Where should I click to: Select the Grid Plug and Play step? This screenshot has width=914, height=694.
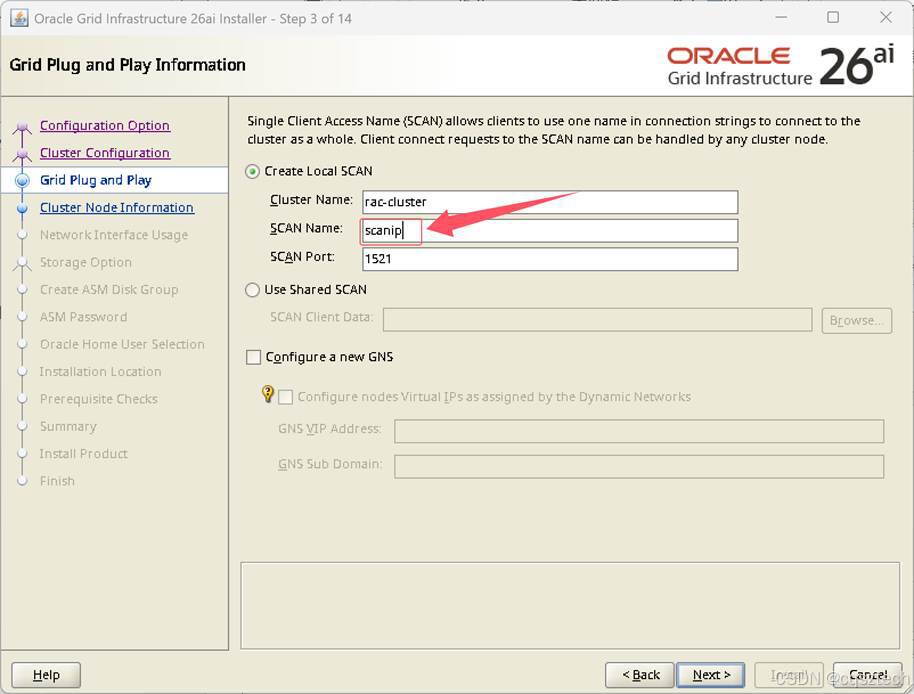coord(96,180)
